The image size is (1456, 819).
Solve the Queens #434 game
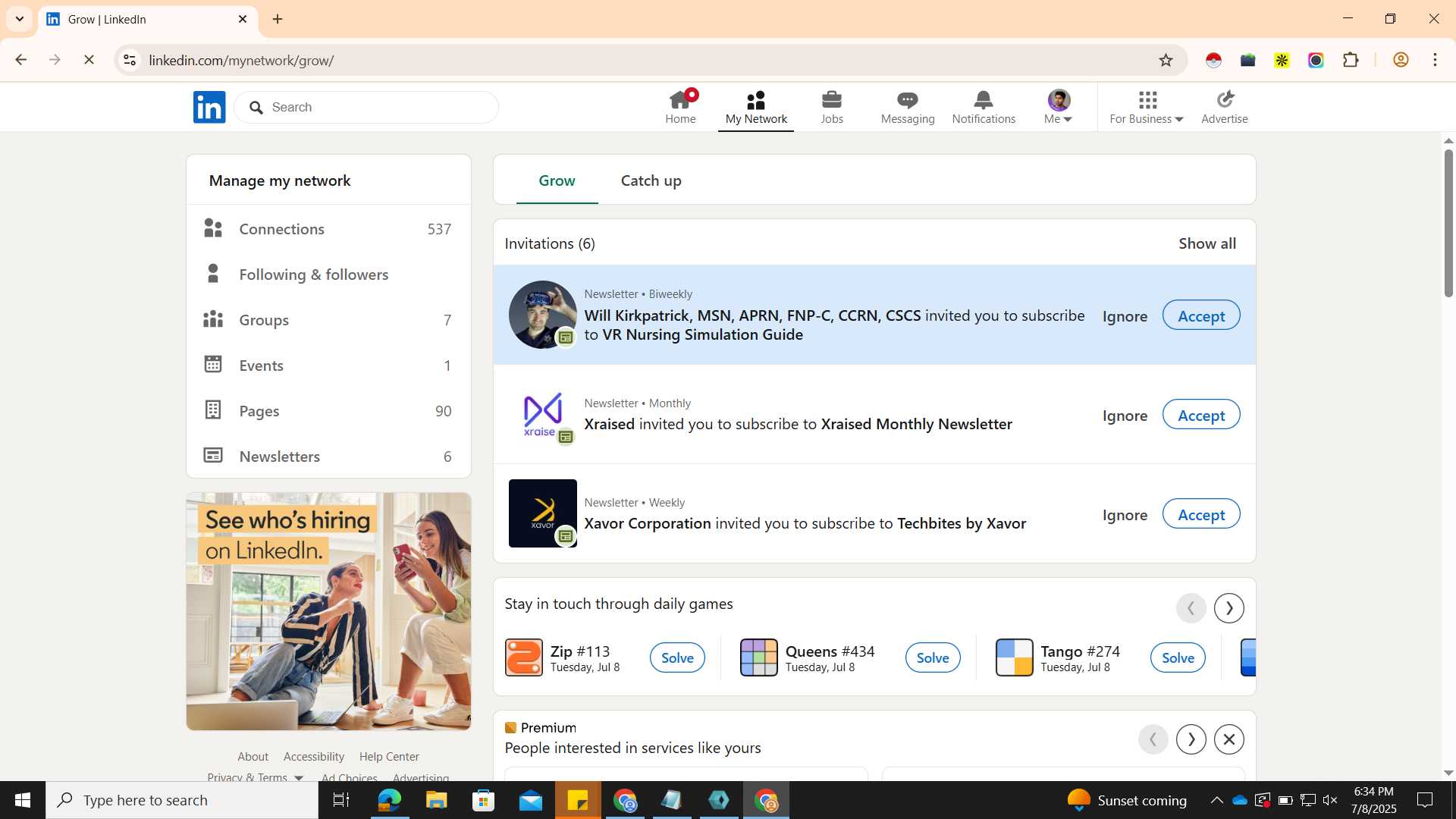[x=933, y=657]
